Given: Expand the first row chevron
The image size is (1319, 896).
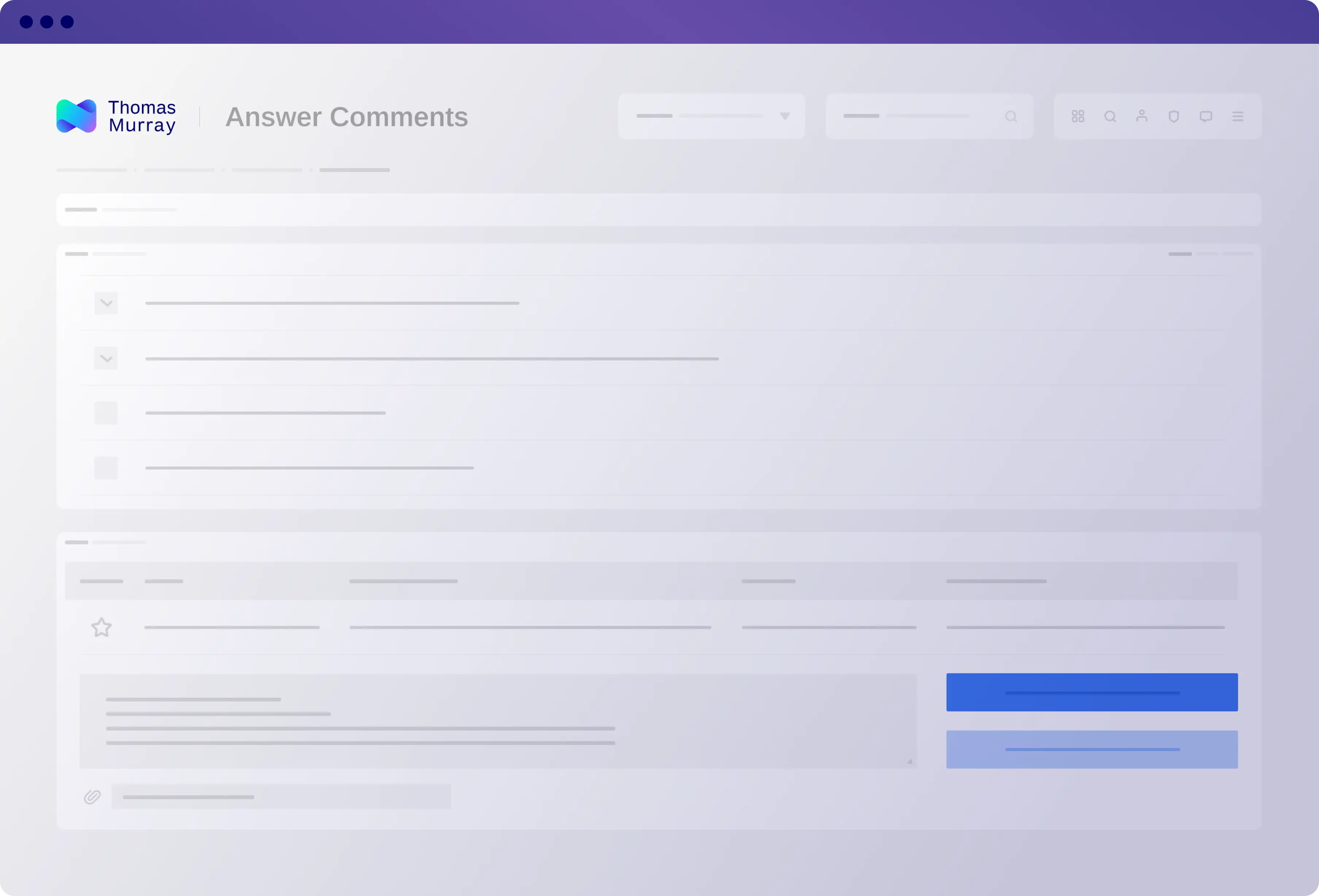Looking at the screenshot, I should [x=106, y=303].
